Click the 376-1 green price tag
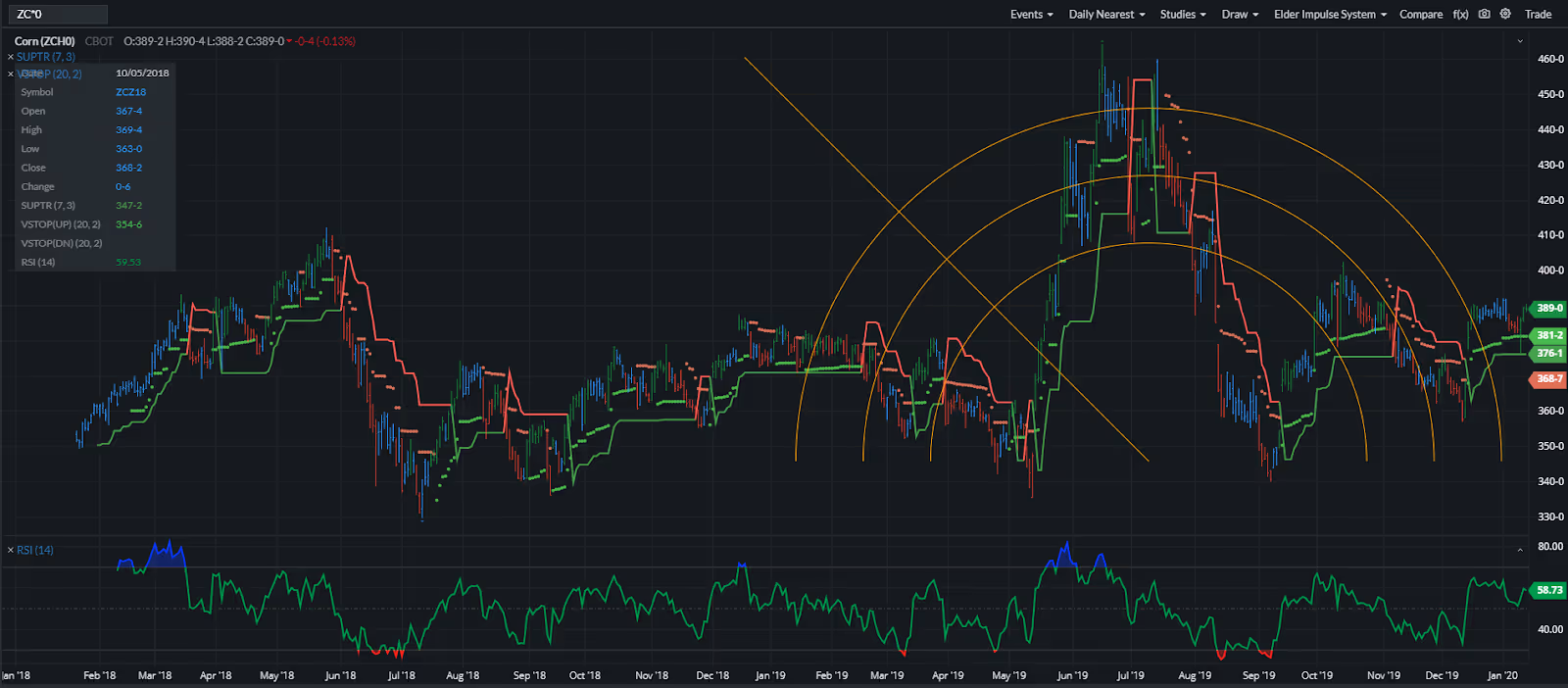The width and height of the screenshot is (1568, 688). [1547, 353]
